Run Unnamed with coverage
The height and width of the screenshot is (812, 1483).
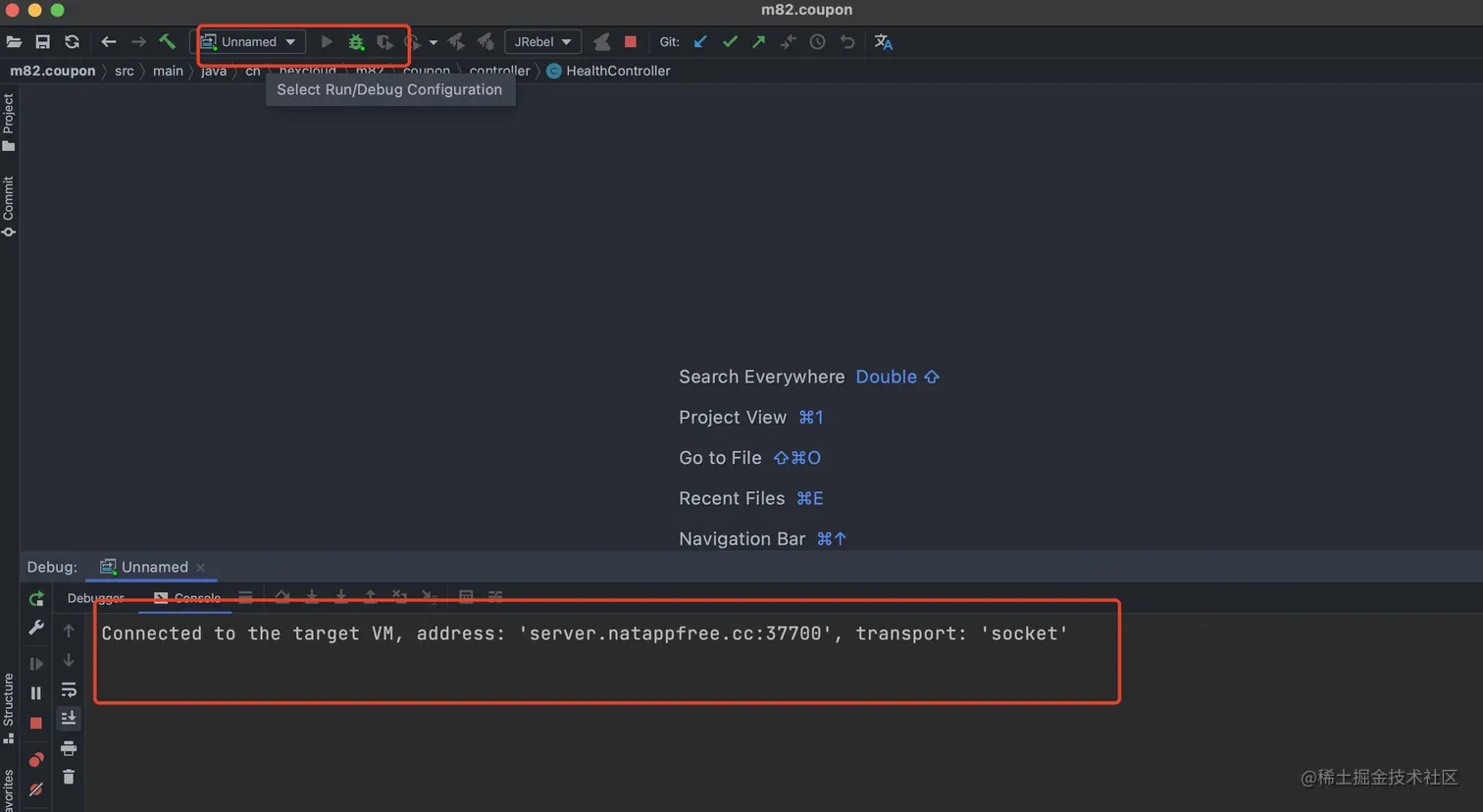[384, 42]
